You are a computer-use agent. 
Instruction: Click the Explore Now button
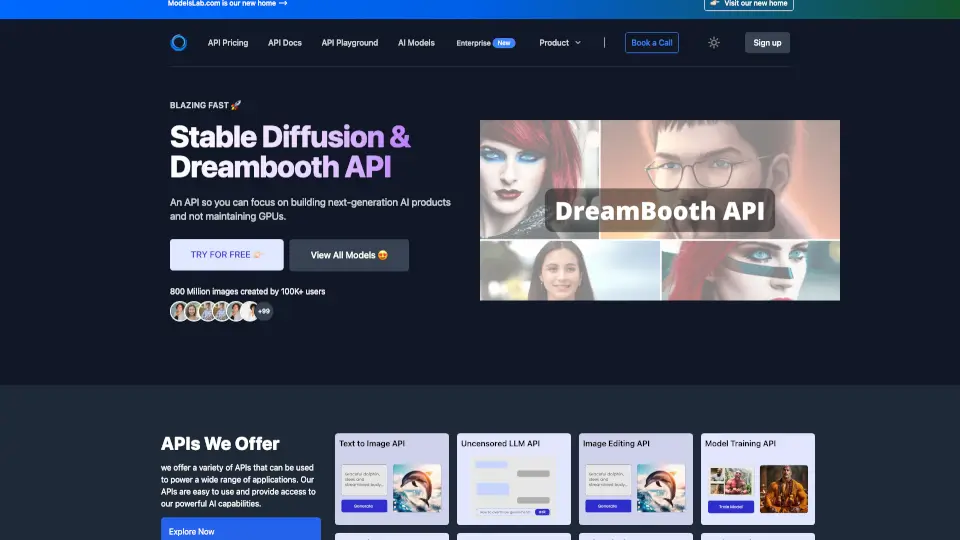click(x=241, y=530)
